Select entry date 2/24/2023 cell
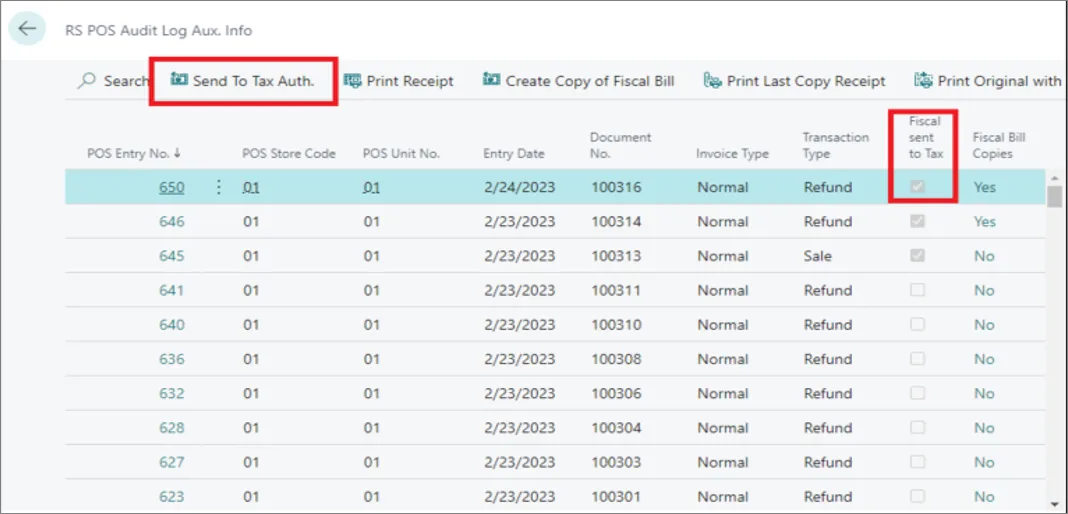1068x514 pixels. tap(519, 187)
